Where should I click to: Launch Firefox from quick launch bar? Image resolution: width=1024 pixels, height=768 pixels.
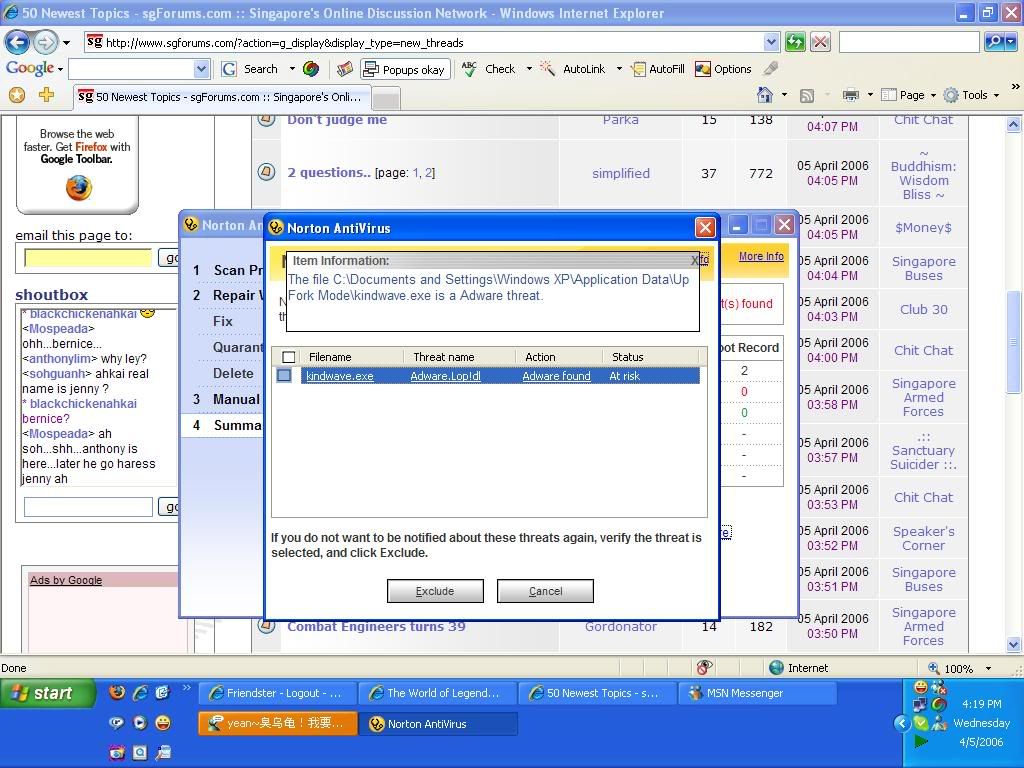(x=117, y=692)
